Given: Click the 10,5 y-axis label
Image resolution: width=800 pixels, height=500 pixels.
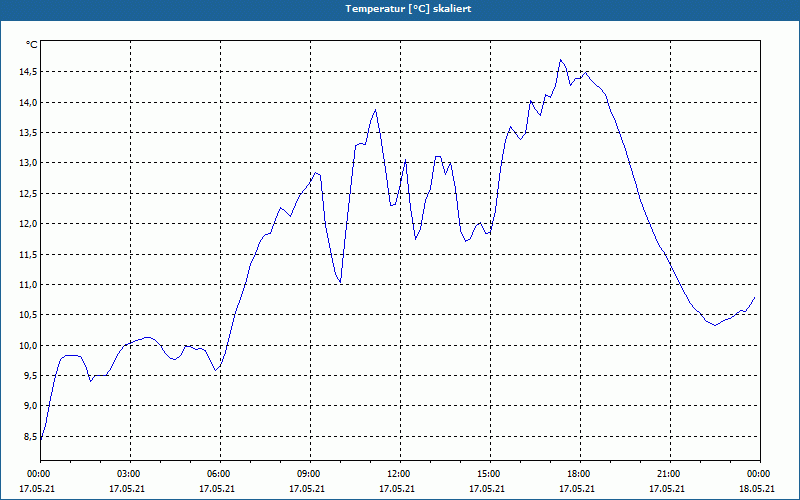Looking at the screenshot, I should 28,315.
